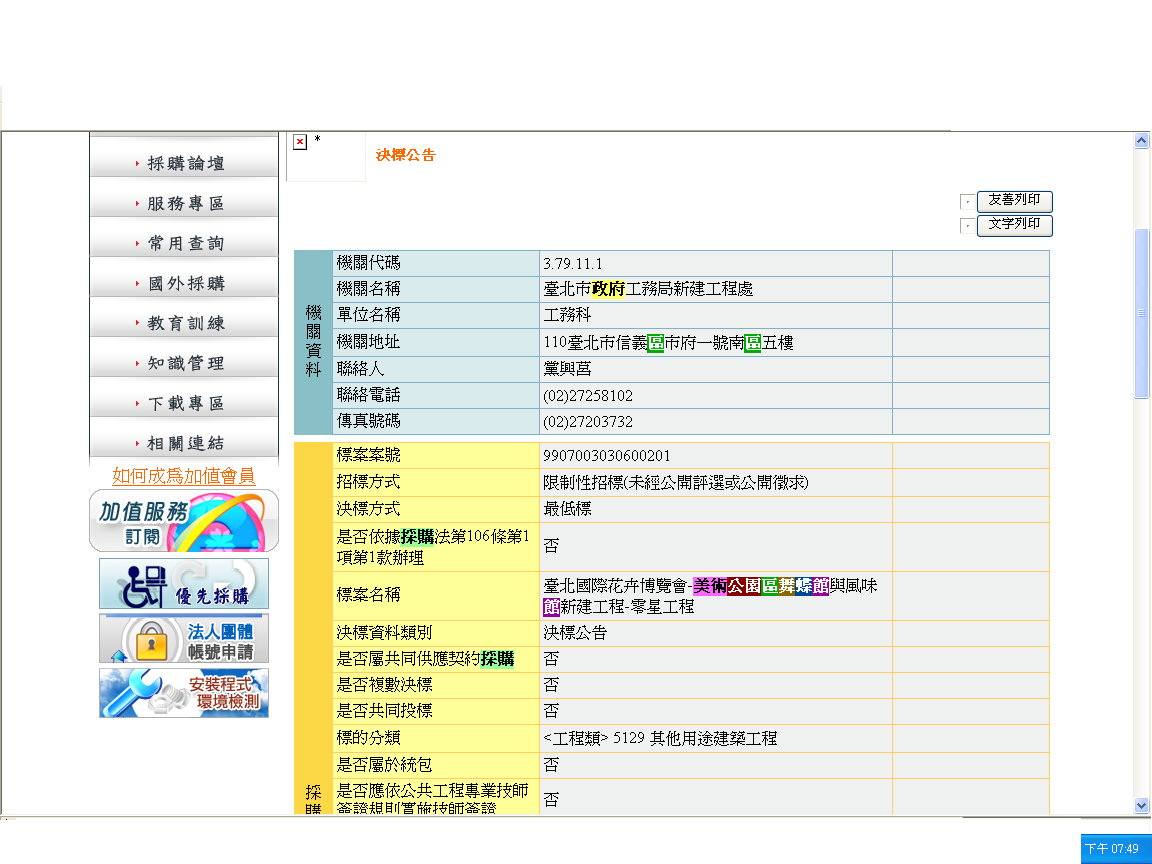Click the page scrollbar up arrow
Screen dimensions: 1152x864
click(1142, 142)
